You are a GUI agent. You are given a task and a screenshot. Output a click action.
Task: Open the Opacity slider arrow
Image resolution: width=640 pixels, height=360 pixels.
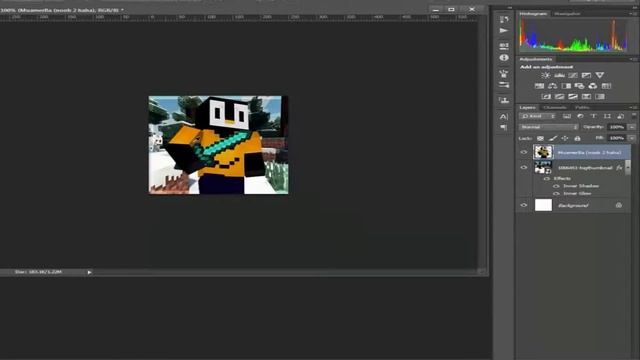point(632,127)
